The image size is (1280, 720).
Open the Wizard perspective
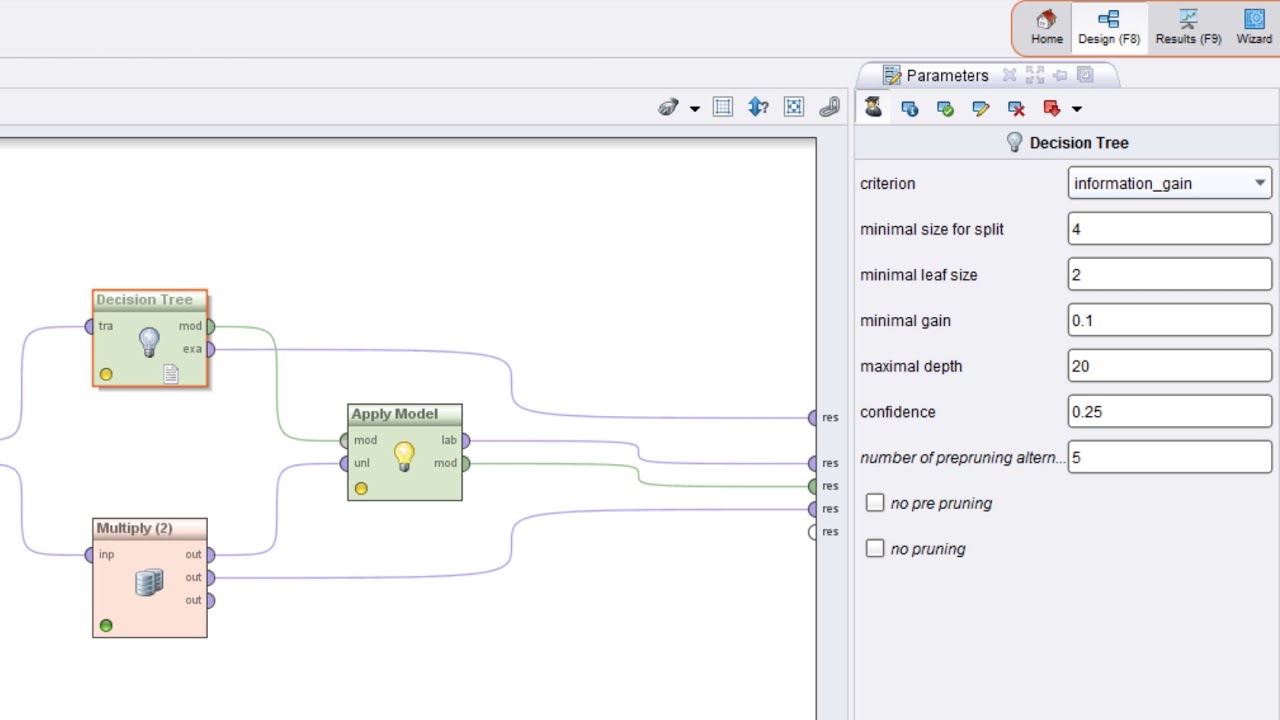click(x=1254, y=28)
